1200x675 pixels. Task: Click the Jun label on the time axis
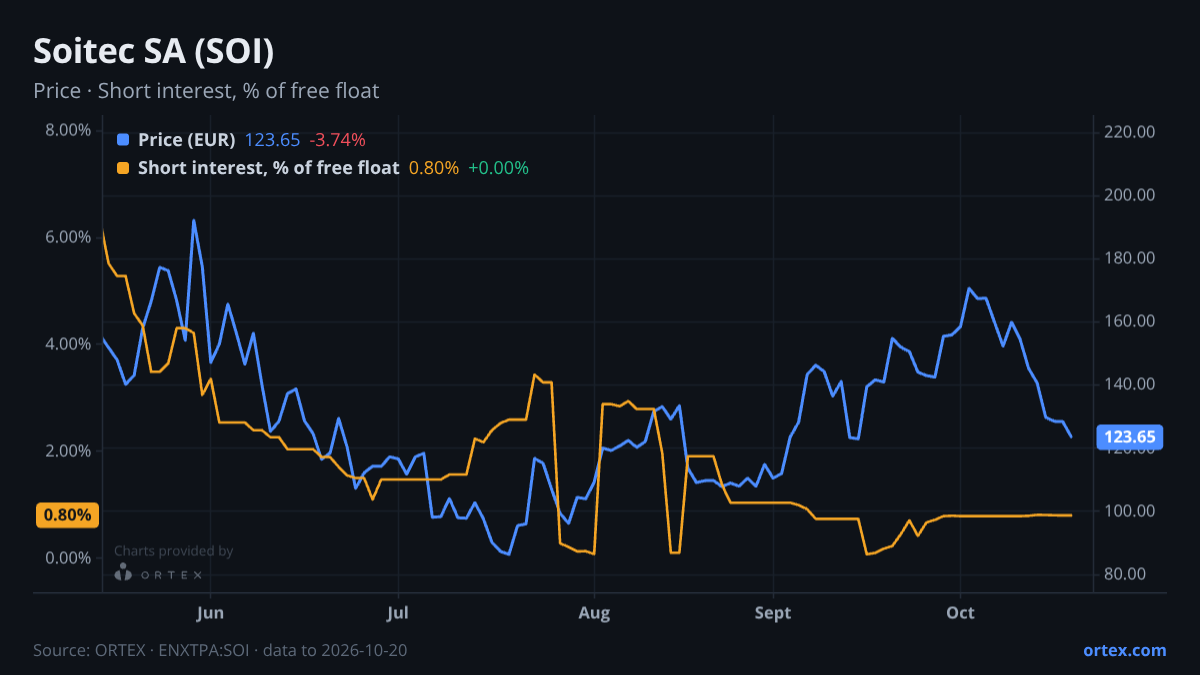[211, 612]
